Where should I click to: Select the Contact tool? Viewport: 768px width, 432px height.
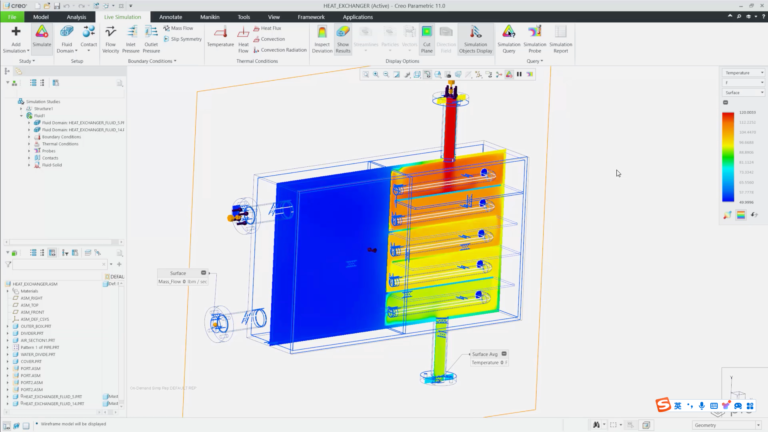(x=89, y=38)
